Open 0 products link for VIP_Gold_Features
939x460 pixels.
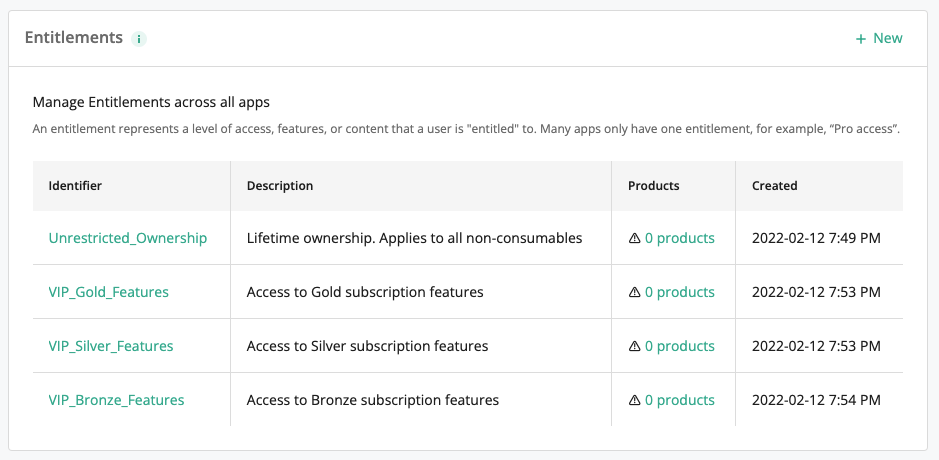pos(680,292)
